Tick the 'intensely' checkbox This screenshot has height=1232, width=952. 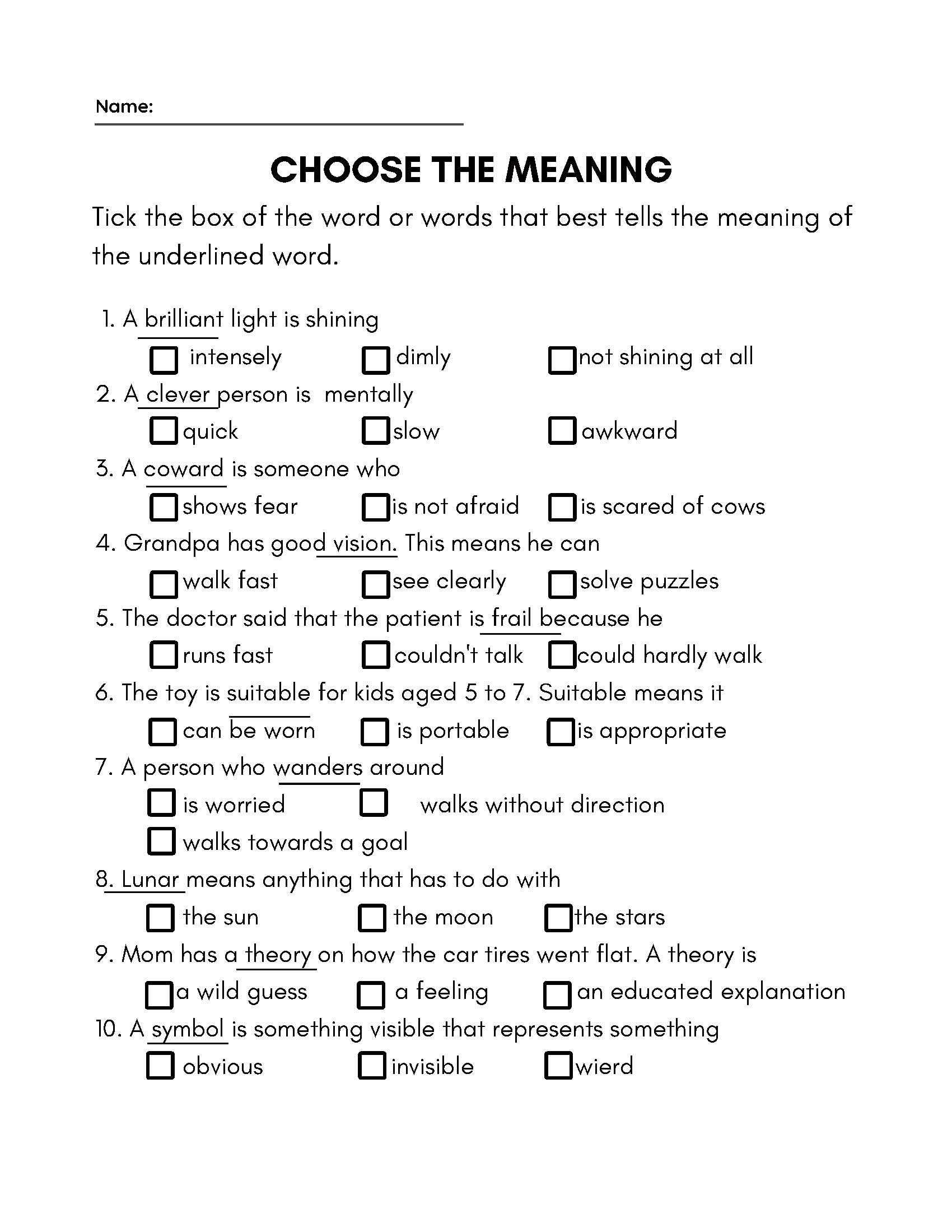tap(164, 360)
